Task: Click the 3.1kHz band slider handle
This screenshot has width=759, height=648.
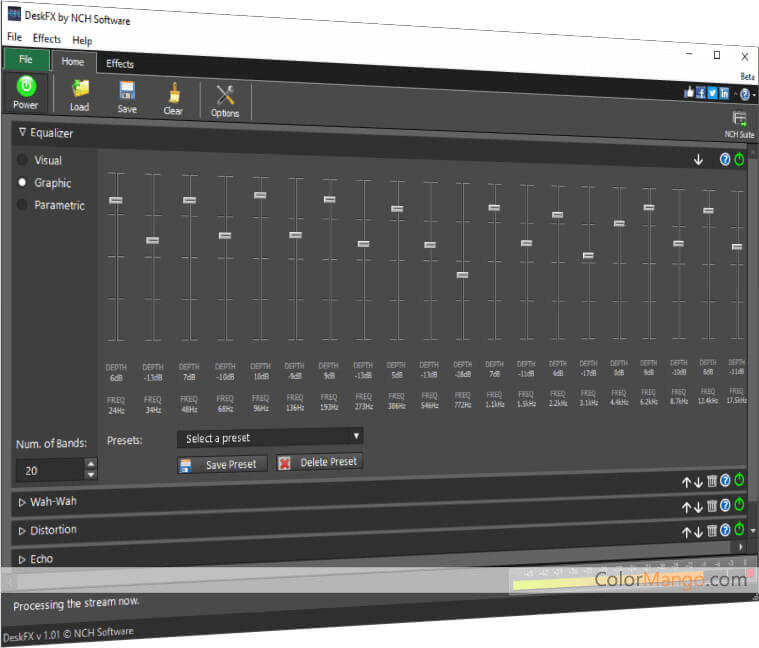Action: pyautogui.click(x=588, y=255)
